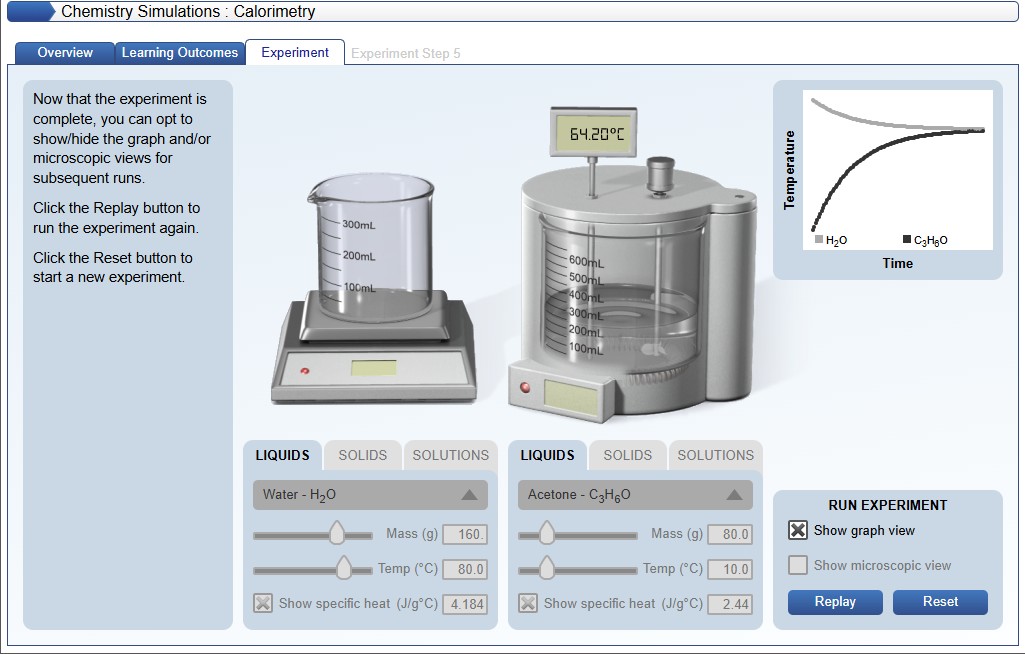This screenshot has height=654, width=1025.
Task: Click the stirrer knob on the calorimeter lid
Action: [x=659, y=176]
